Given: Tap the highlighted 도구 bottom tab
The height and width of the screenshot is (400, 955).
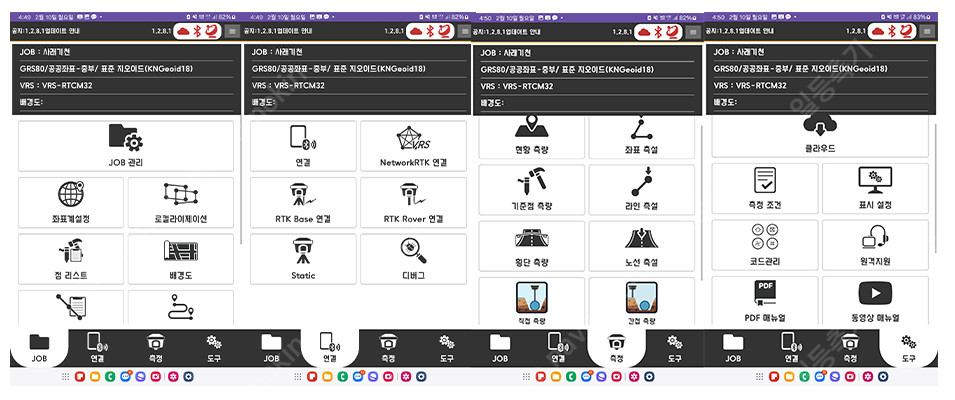Looking at the screenshot, I should pyautogui.click(x=908, y=346).
